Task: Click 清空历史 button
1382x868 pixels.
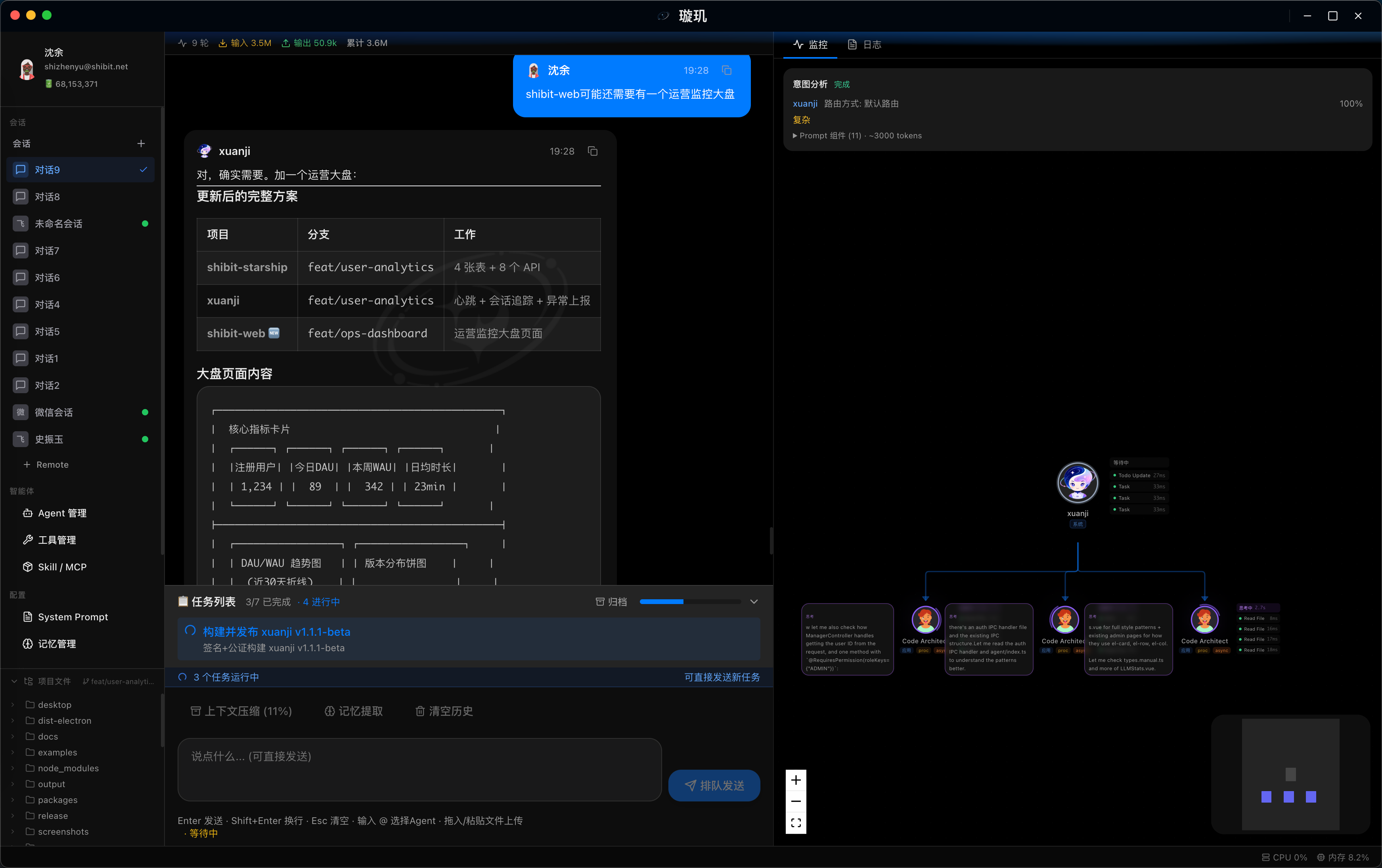Action: 444,711
